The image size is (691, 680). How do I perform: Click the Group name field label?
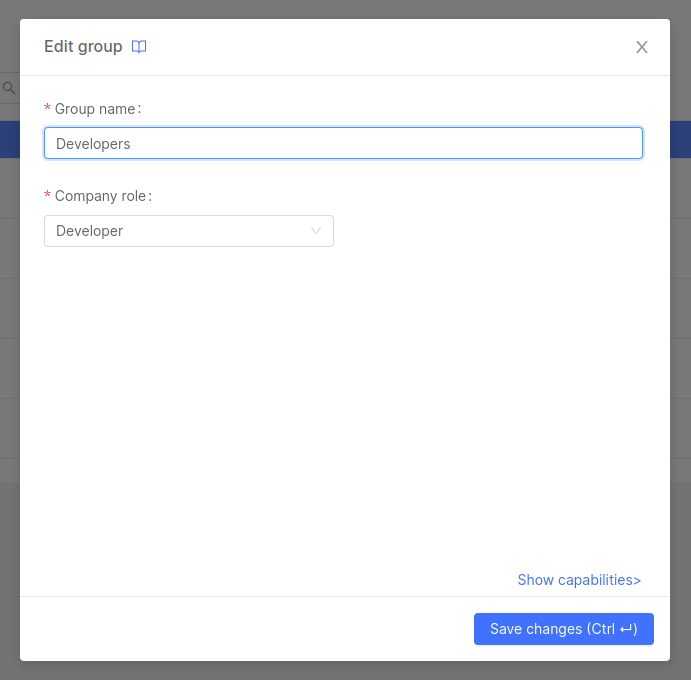pos(97,109)
